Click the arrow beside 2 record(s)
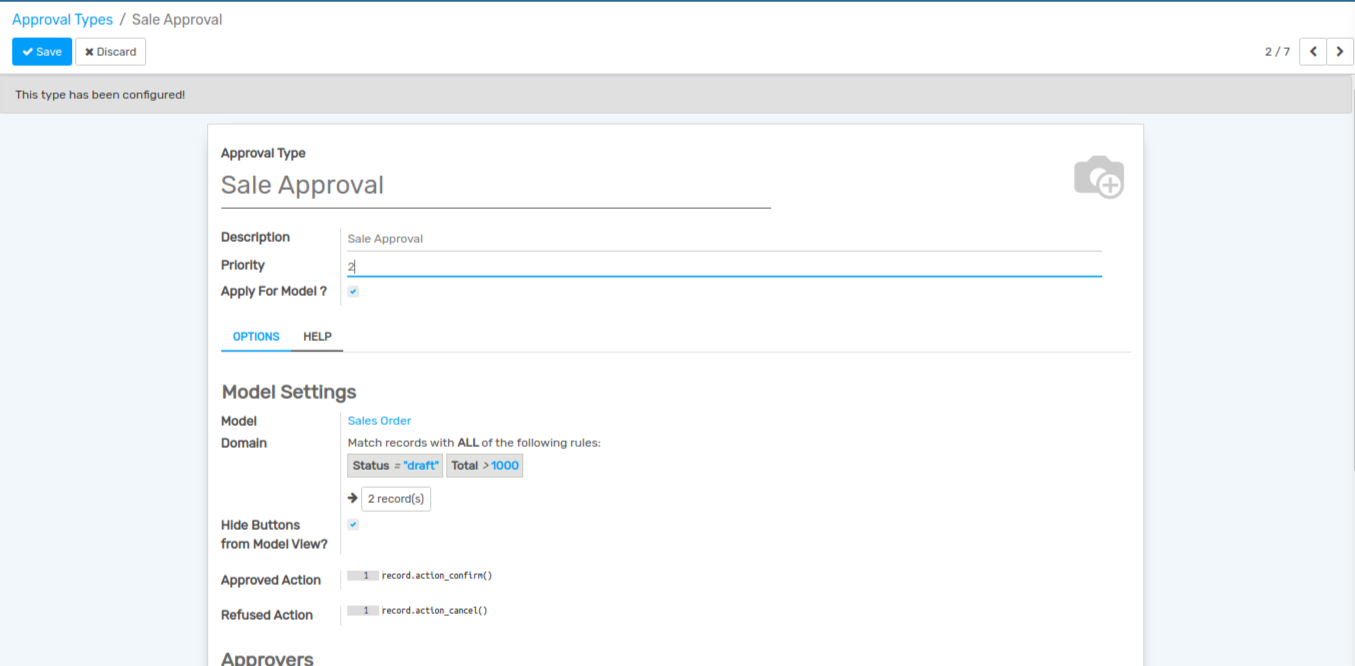1355x666 pixels. pyautogui.click(x=352, y=498)
